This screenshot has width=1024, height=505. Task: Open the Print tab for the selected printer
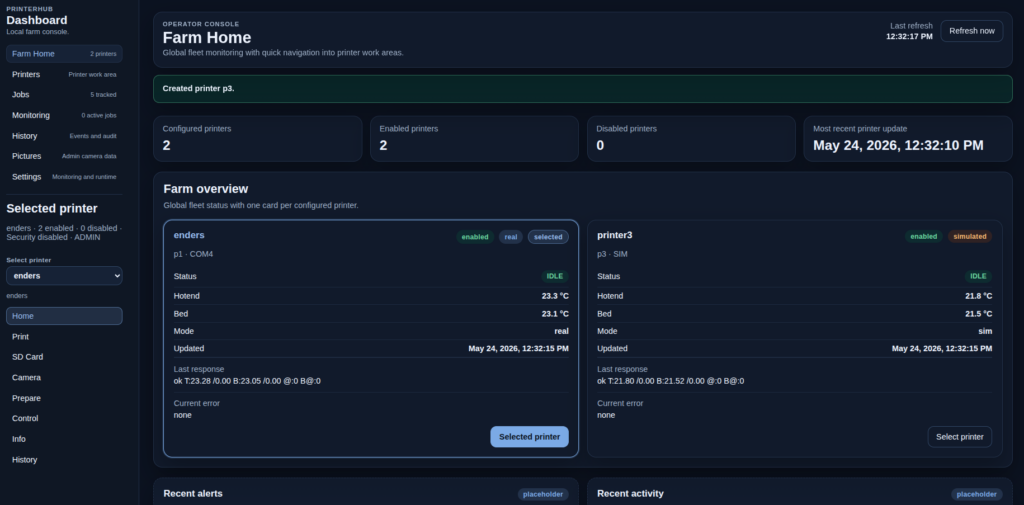pos(64,336)
